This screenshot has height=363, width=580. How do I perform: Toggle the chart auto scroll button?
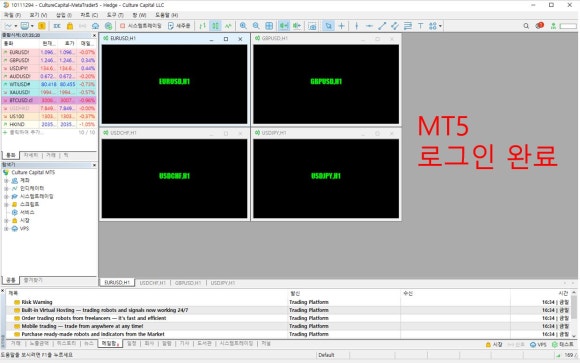[284, 26]
